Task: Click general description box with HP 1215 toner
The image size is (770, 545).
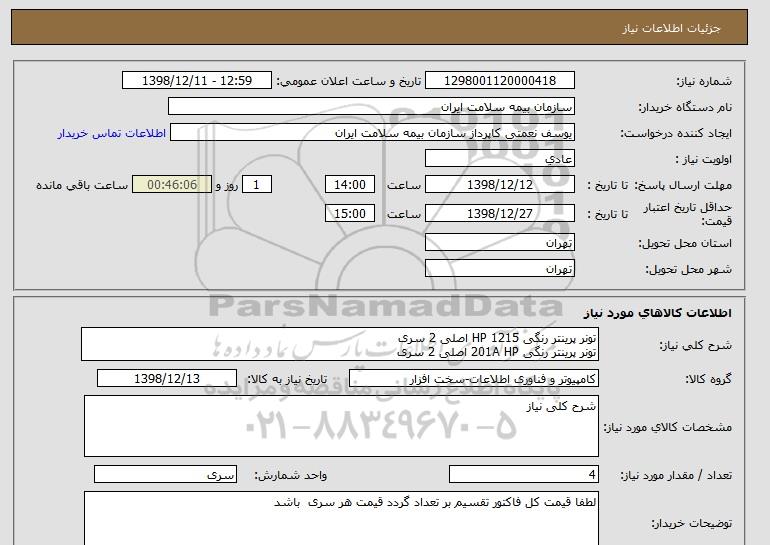Action: pos(340,345)
